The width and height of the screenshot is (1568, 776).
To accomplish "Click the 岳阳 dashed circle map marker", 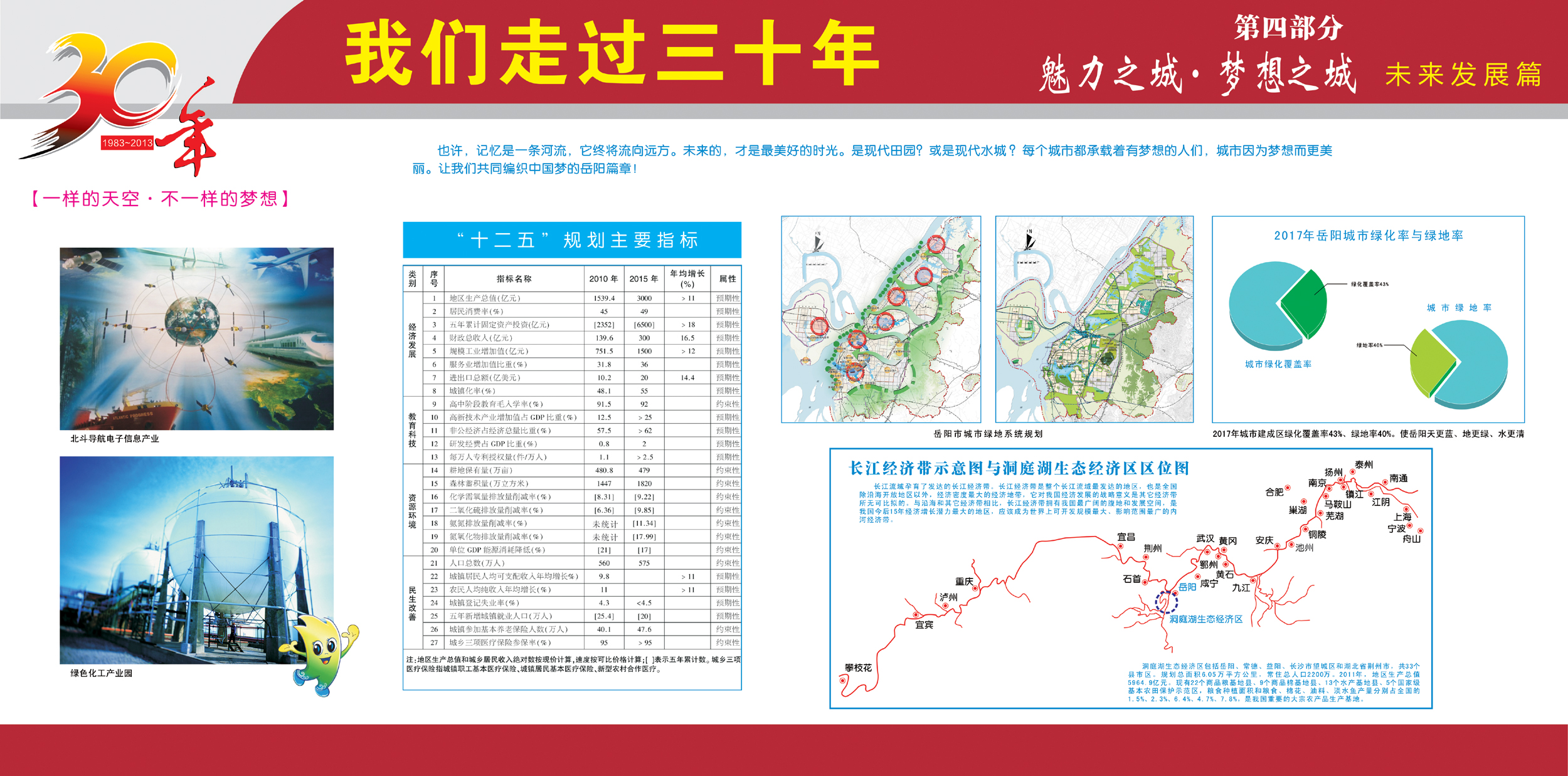I will tap(1166, 602).
